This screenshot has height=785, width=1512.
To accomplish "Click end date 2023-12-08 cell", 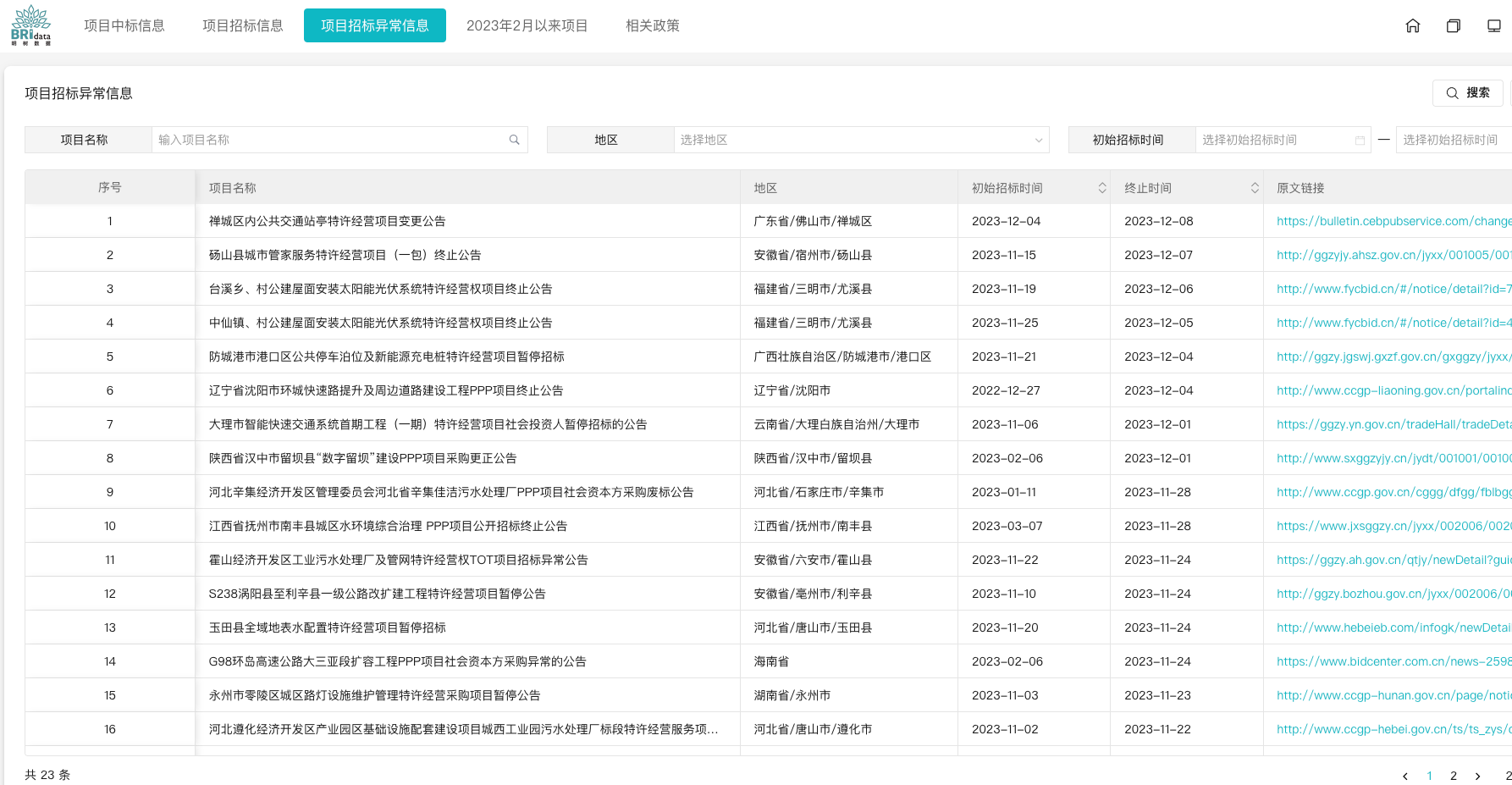I will point(1158,221).
